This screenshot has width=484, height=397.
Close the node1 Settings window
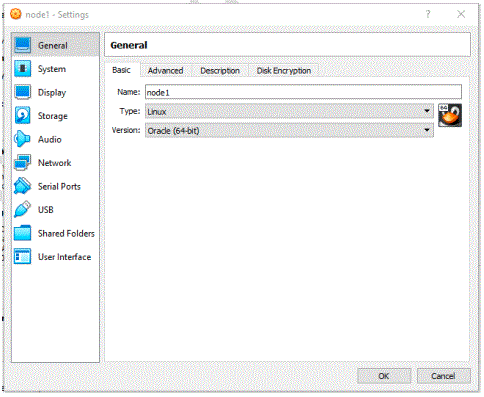click(461, 14)
